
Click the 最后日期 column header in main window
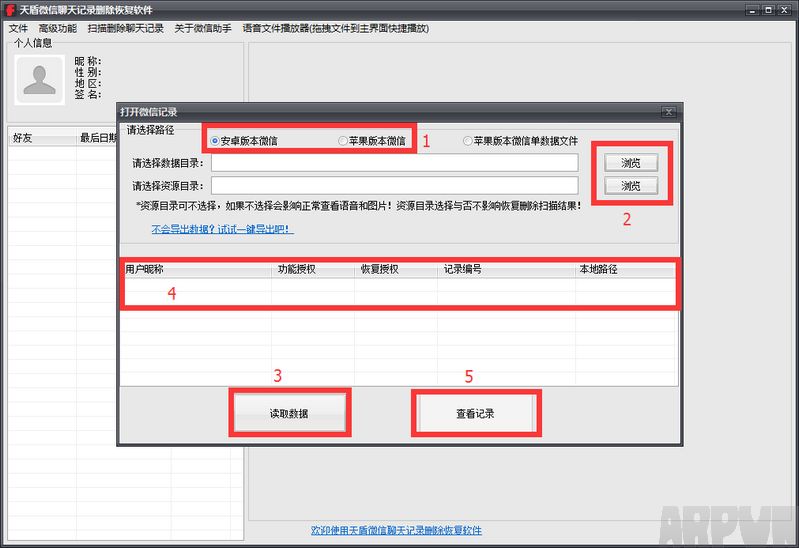(x=98, y=138)
